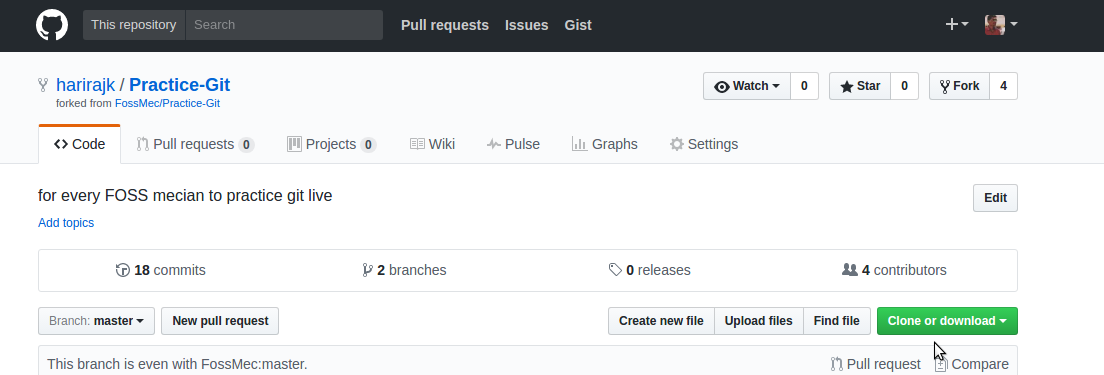Star this repository
This screenshot has height=375, width=1104.
pyautogui.click(x=860, y=86)
